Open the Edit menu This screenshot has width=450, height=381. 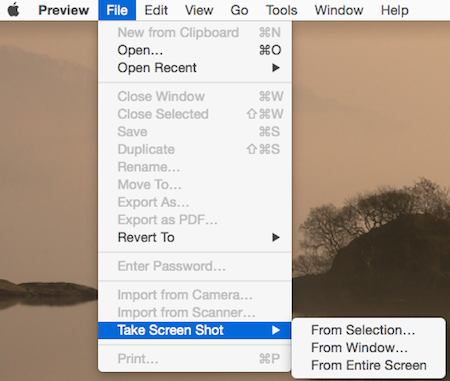[x=156, y=10]
